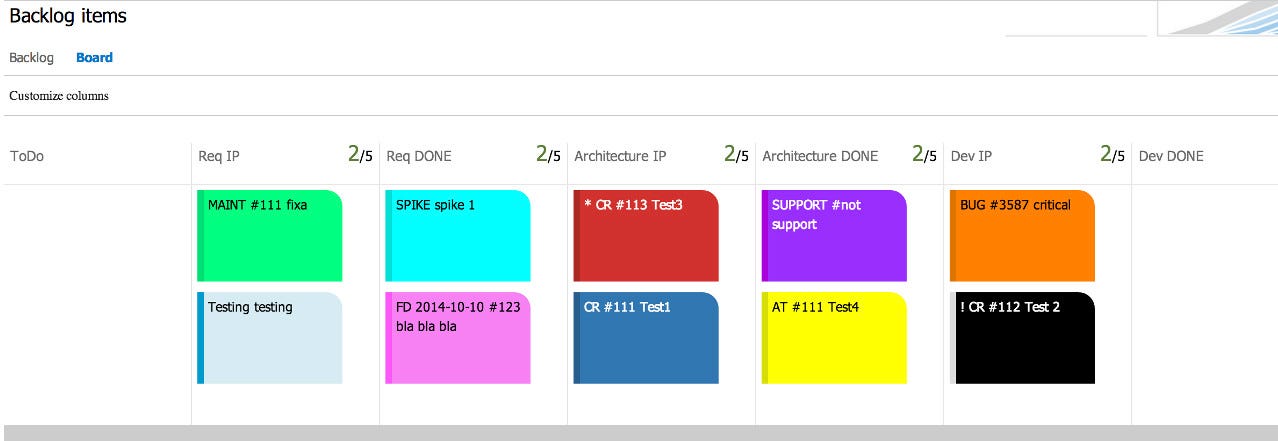Click the Dev DONE column header
This screenshot has width=1278, height=441.
[x=1171, y=156]
